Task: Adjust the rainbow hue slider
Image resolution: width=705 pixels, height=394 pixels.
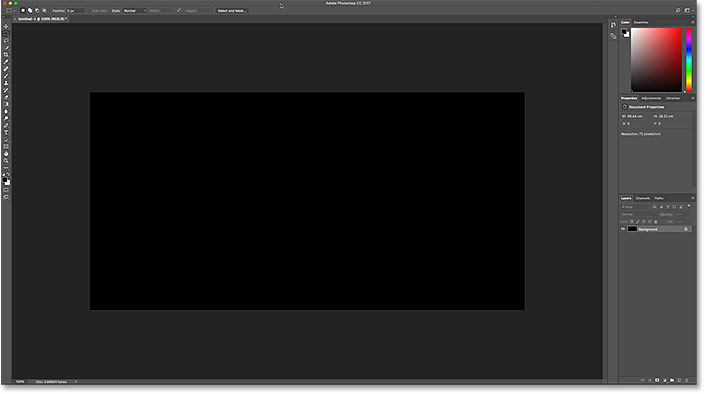Action: [689, 60]
